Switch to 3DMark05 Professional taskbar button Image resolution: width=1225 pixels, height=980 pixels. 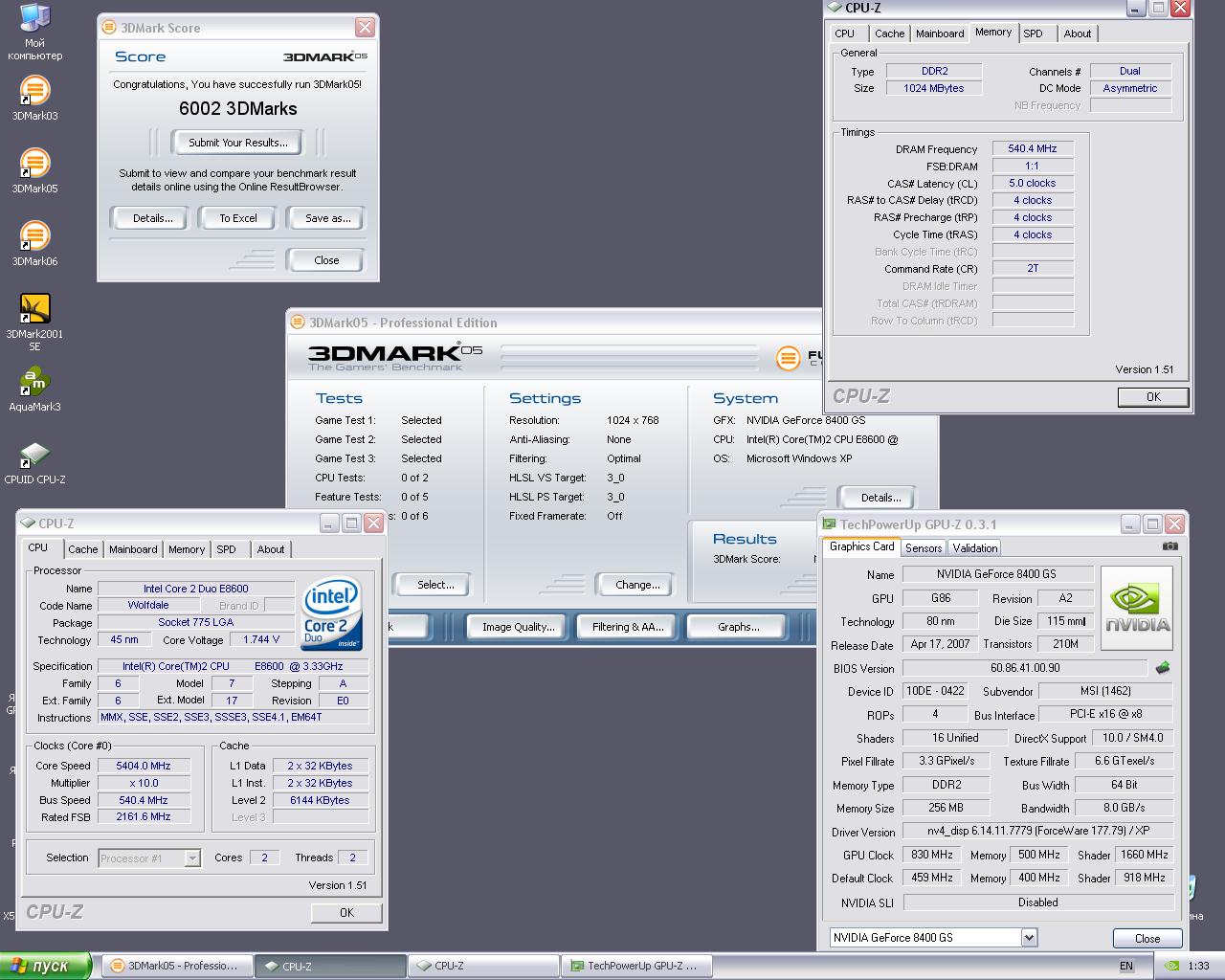click(x=177, y=966)
